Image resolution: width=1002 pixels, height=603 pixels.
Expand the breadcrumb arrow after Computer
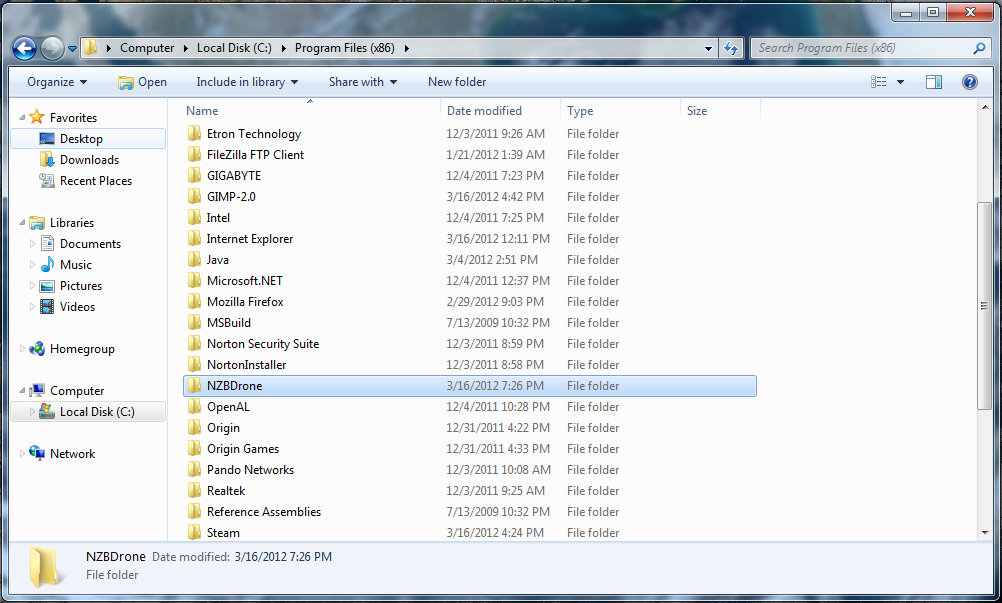(185, 48)
